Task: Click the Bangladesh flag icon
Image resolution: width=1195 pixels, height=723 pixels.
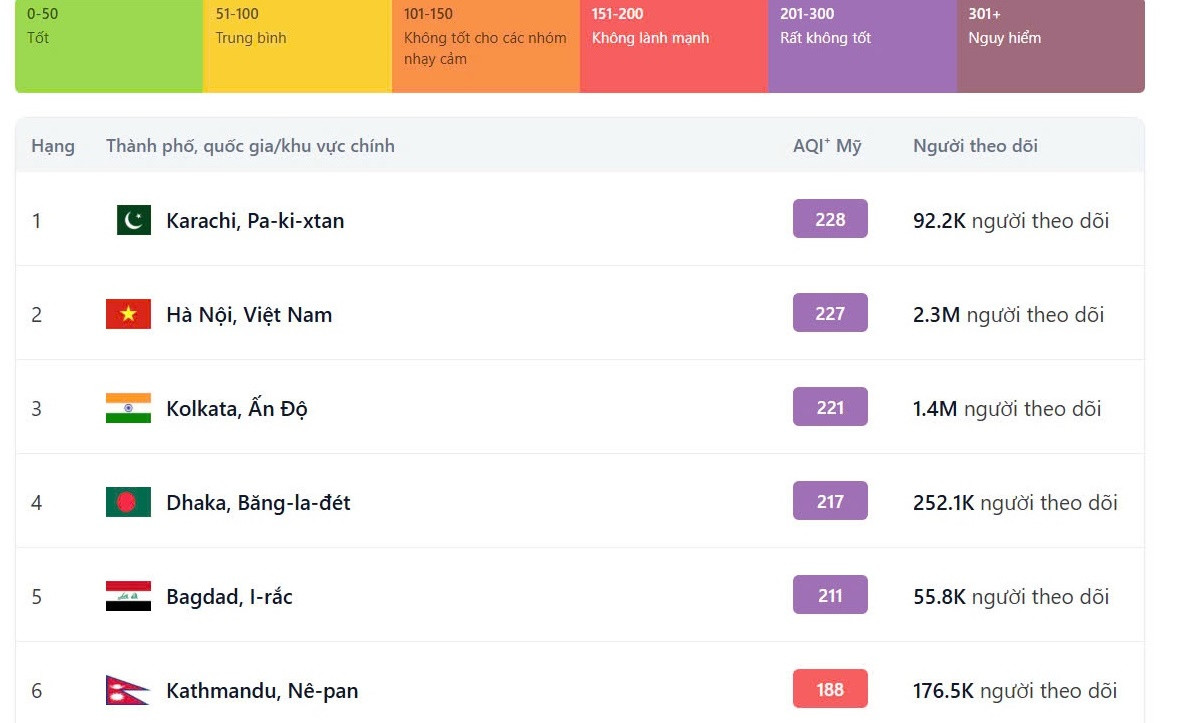Action: pyautogui.click(x=128, y=502)
